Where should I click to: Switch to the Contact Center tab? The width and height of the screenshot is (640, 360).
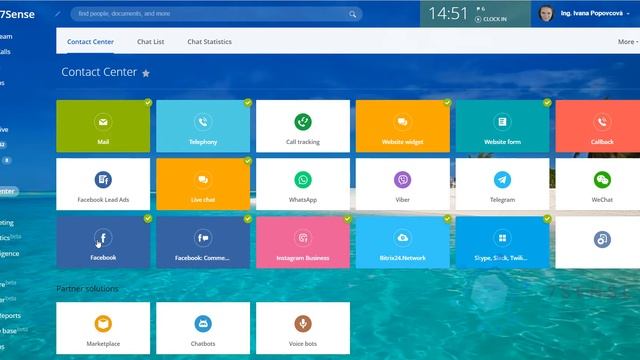tap(90, 42)
